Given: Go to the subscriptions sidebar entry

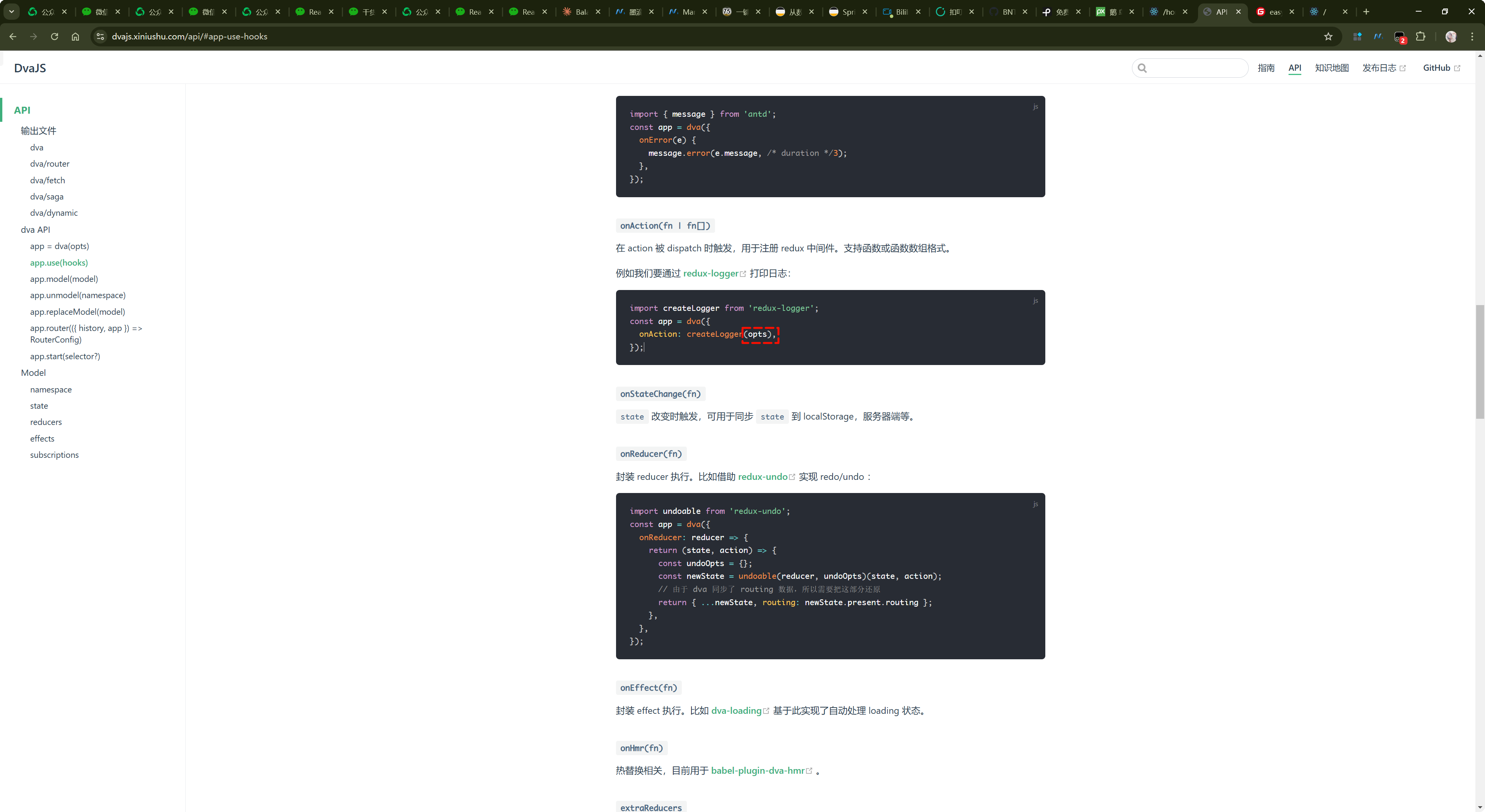Looking at the screenshot, I should [x=54, y=455].
